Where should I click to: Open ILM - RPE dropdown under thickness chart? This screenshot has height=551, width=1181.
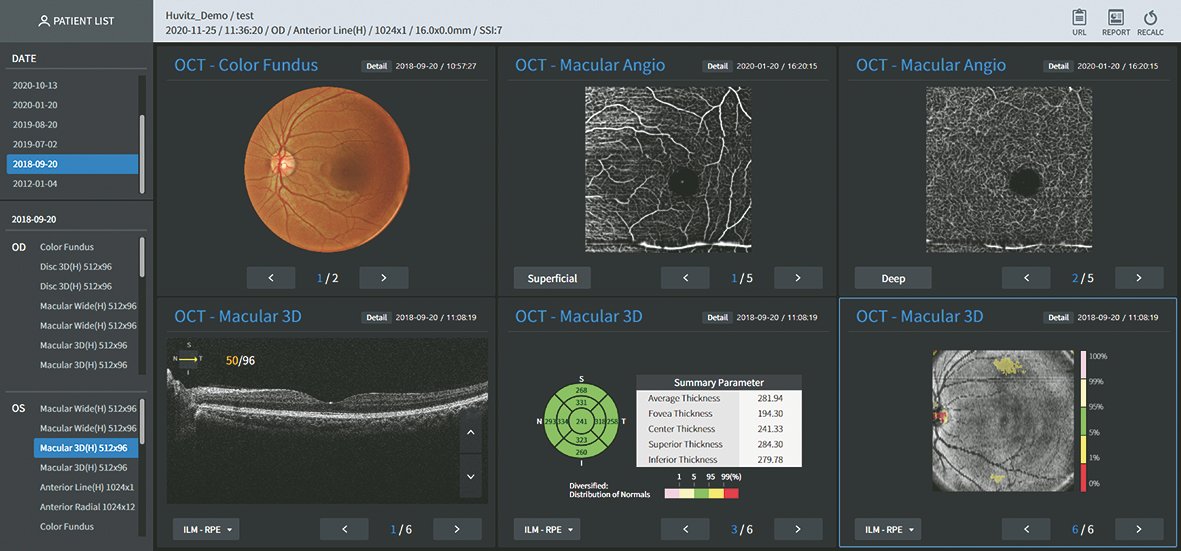[547, 529]
